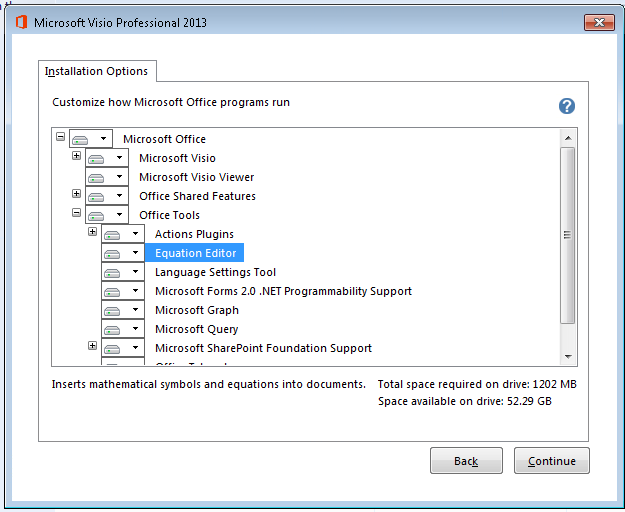The image size is (625, 512).
Task: Switch to the Installation Options tab
Action: coord(97,71)
